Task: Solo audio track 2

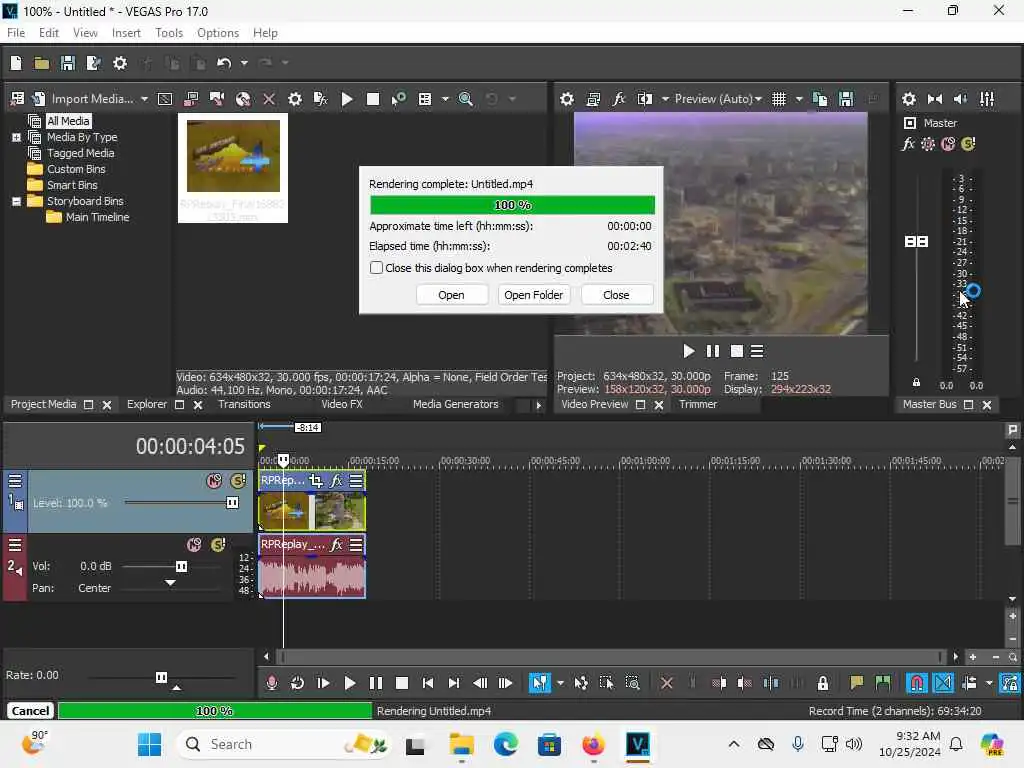Action: (x=218, y=545)
